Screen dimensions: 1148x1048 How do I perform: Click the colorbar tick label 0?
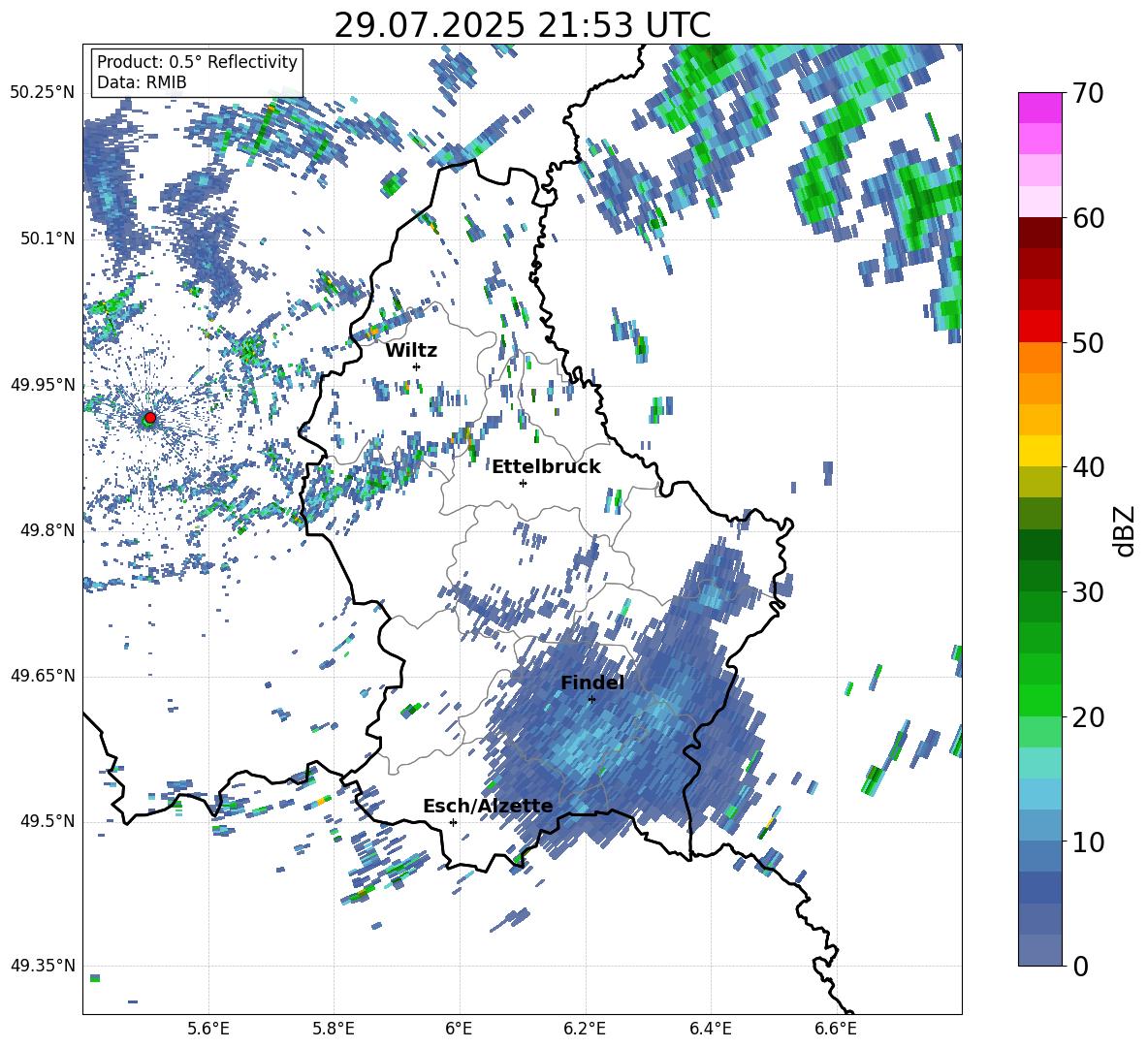pyautogui.click(x=1080, y=966)
